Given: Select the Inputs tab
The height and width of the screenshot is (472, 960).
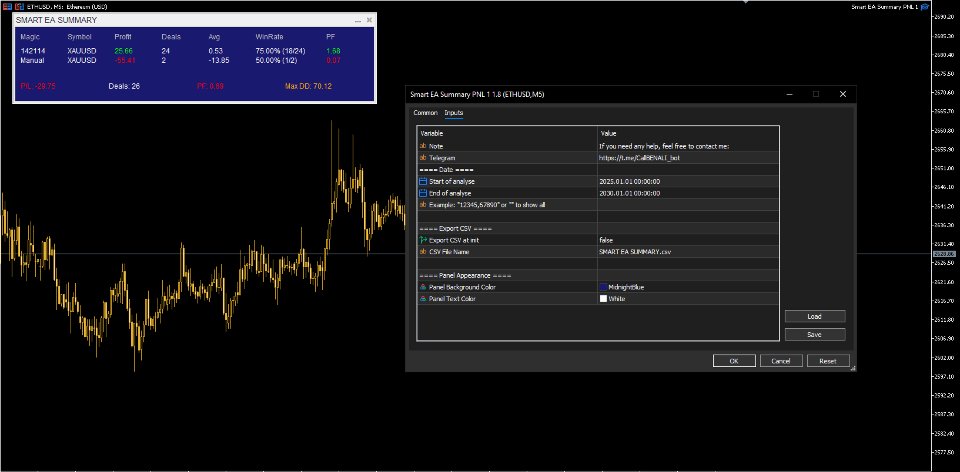Looking at the screenshot, I should [454, 113].
